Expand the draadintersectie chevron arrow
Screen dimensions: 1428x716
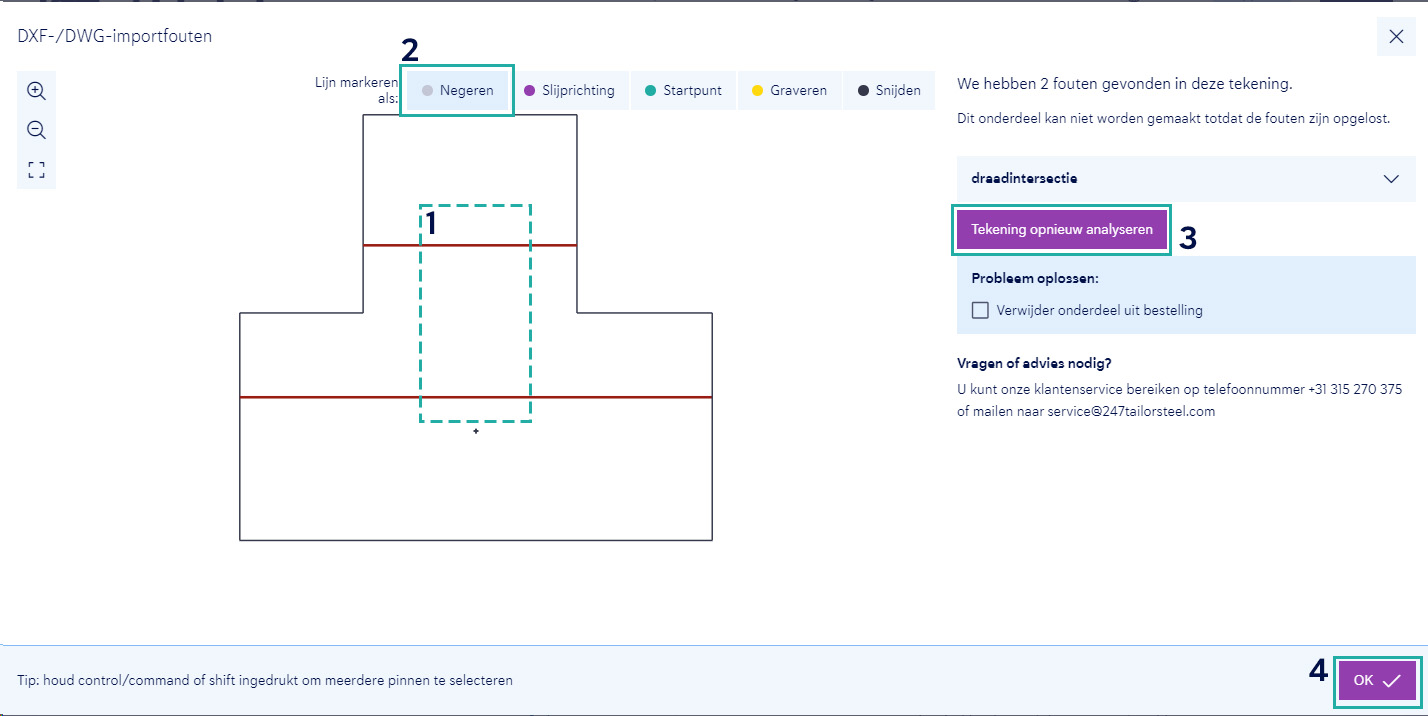point(1391,179)
